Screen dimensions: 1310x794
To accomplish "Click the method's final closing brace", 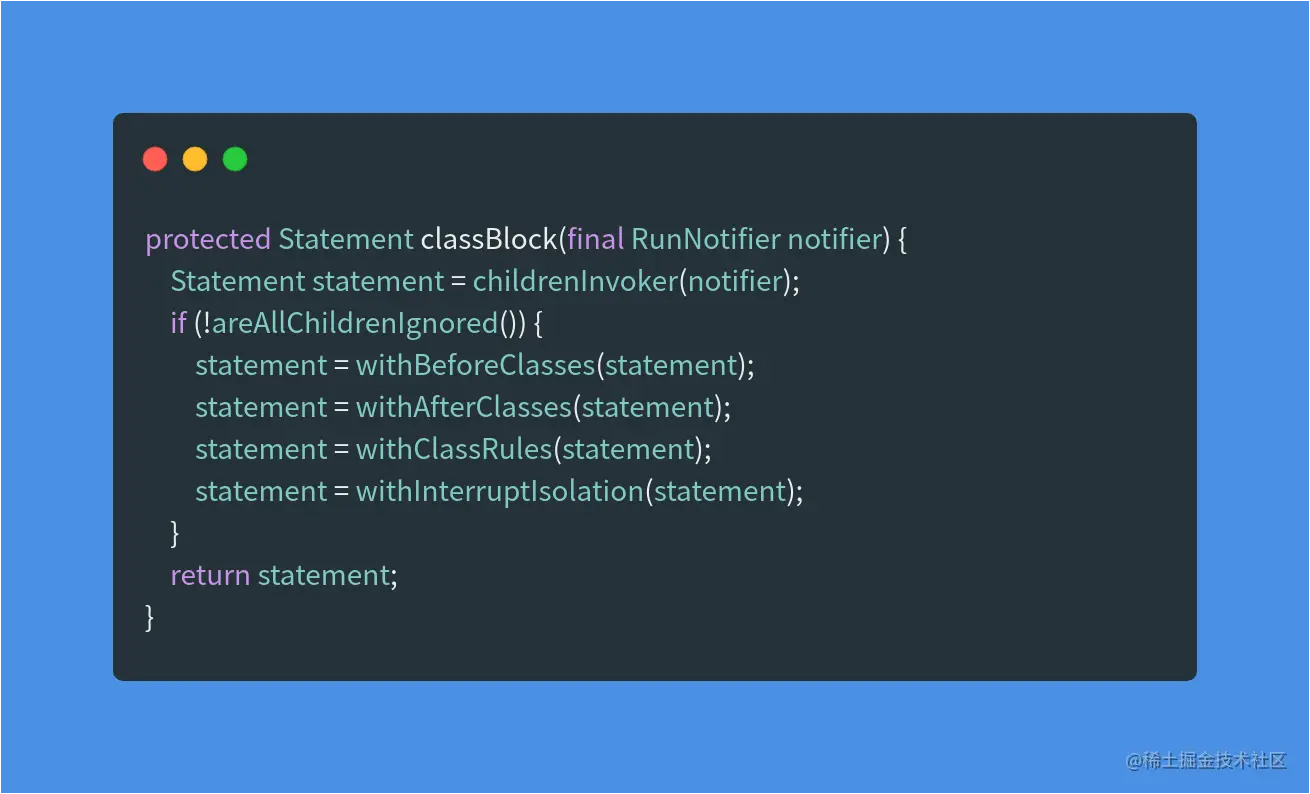I will pyautogui.click(x=150, y=618).
